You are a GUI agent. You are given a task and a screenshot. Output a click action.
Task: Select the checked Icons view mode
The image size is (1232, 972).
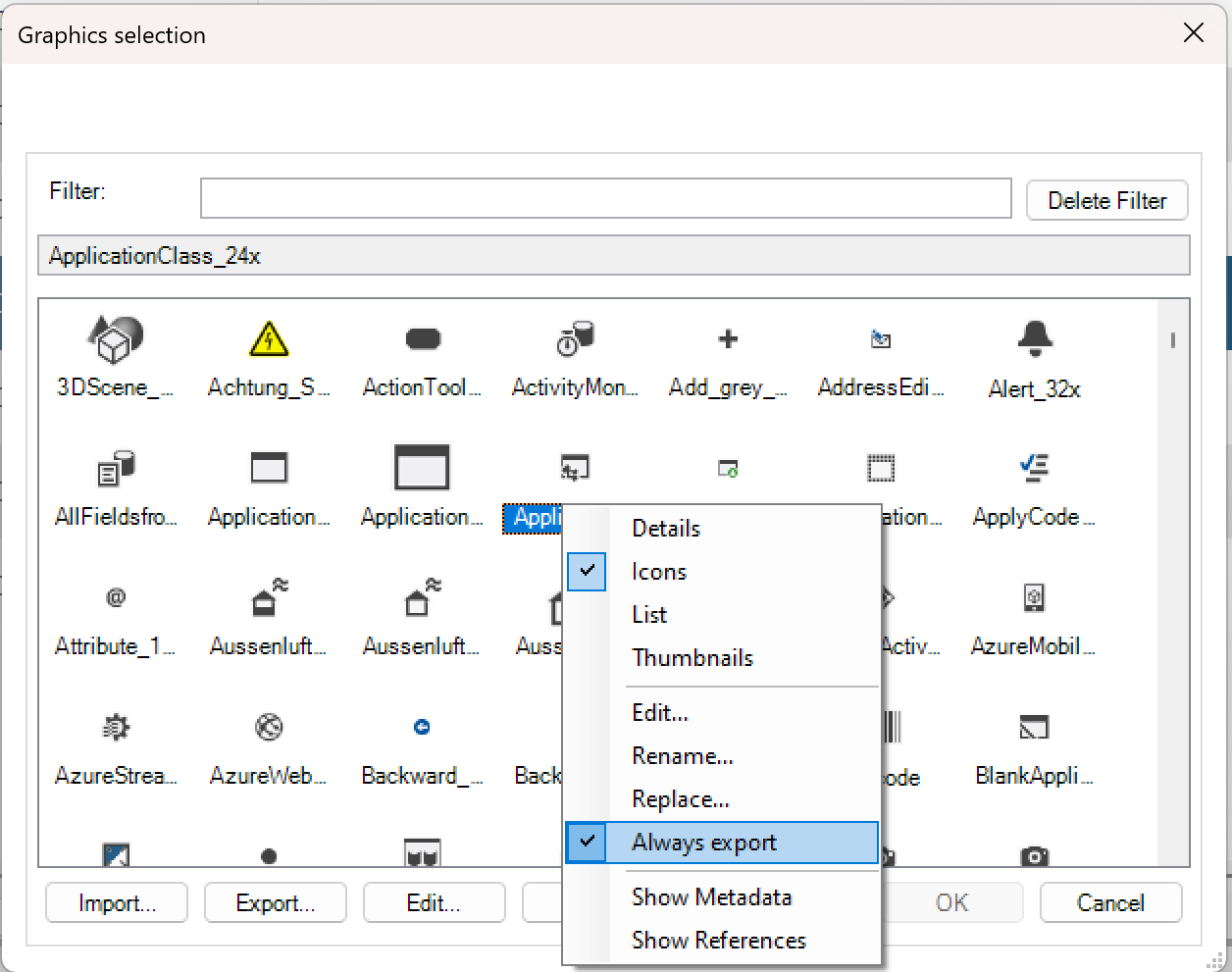pos(722,572)
